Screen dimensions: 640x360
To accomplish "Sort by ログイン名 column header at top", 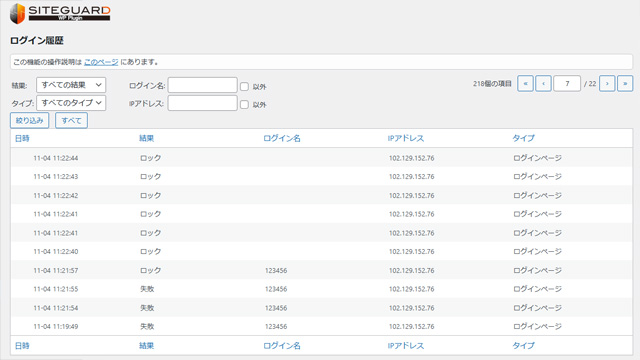I will 282,138.
